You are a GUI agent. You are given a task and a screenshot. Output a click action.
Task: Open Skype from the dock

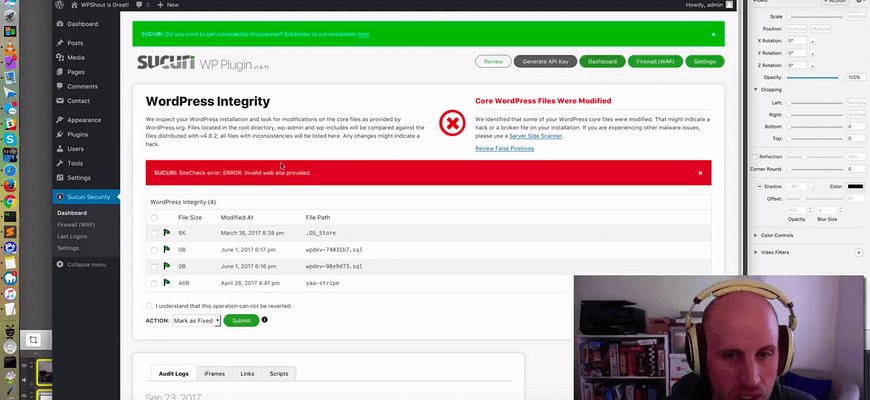pos(9,140)
